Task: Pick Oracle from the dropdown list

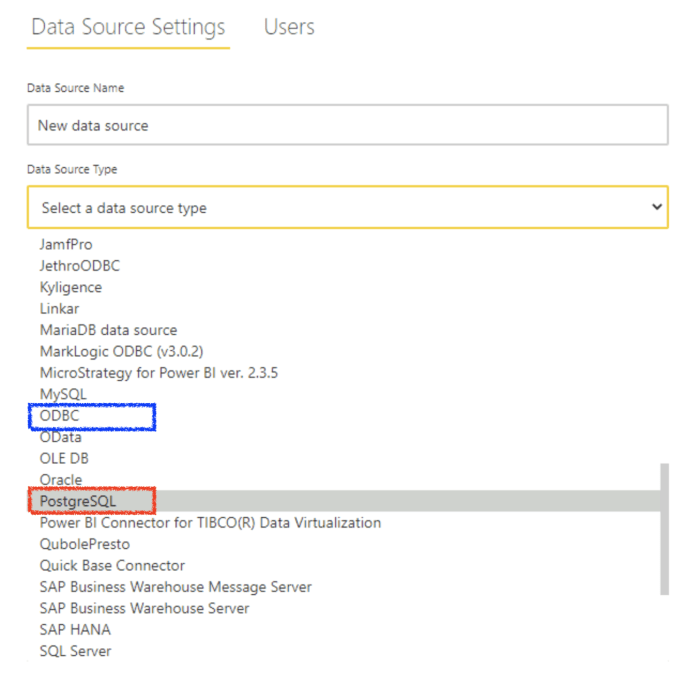Action: click(x=60, y=480)
